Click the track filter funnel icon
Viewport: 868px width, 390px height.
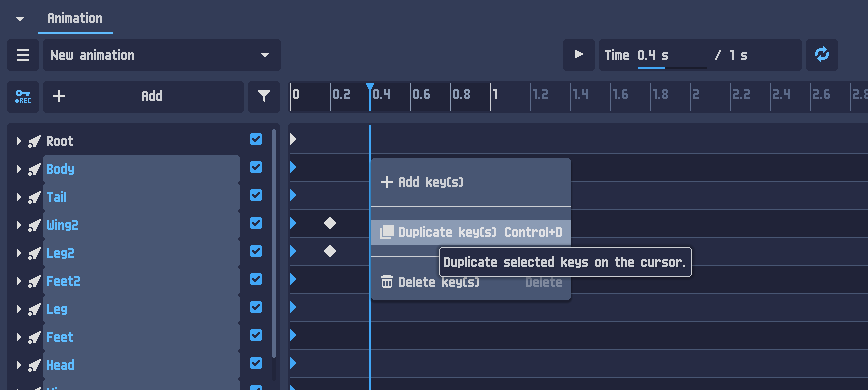pos(264,97)
